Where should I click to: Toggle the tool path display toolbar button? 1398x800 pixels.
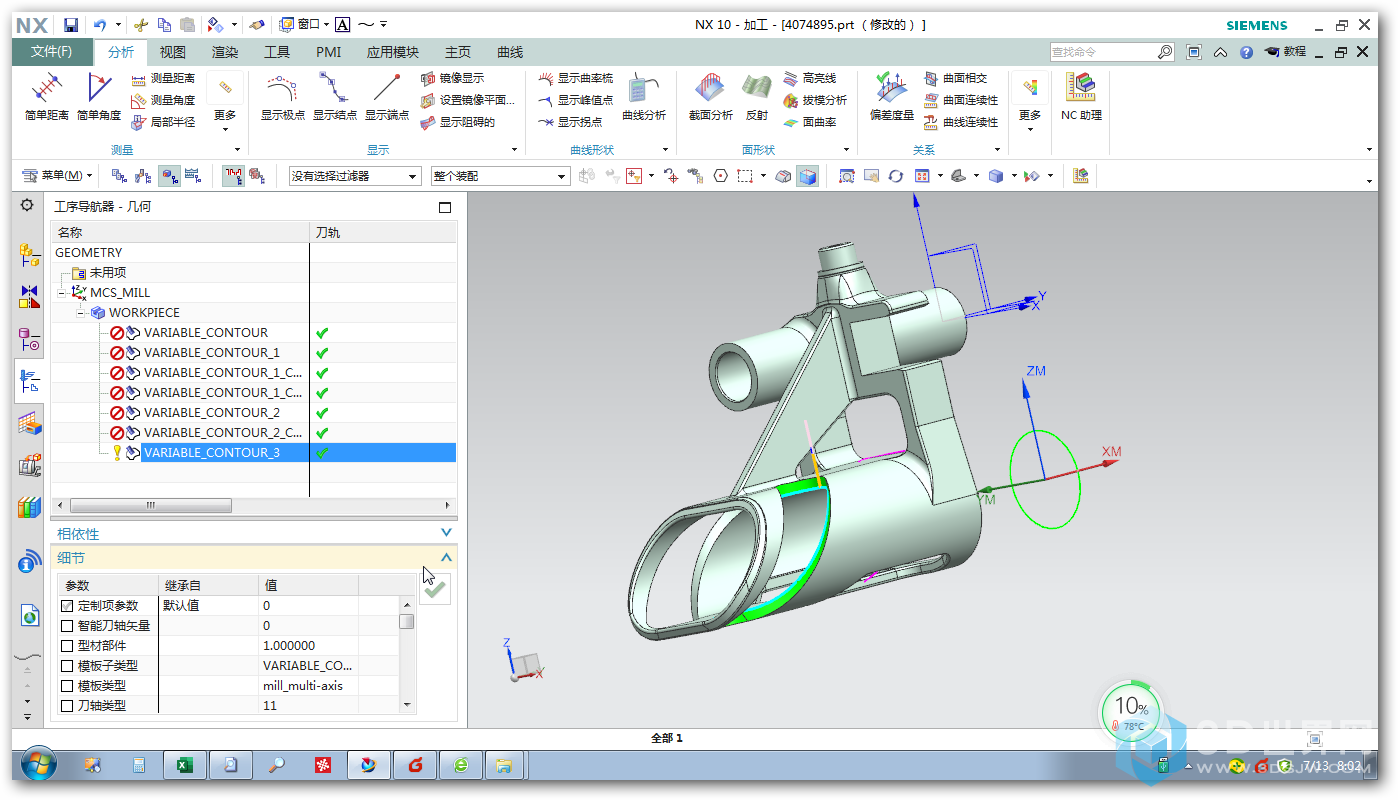click(233, 176)
